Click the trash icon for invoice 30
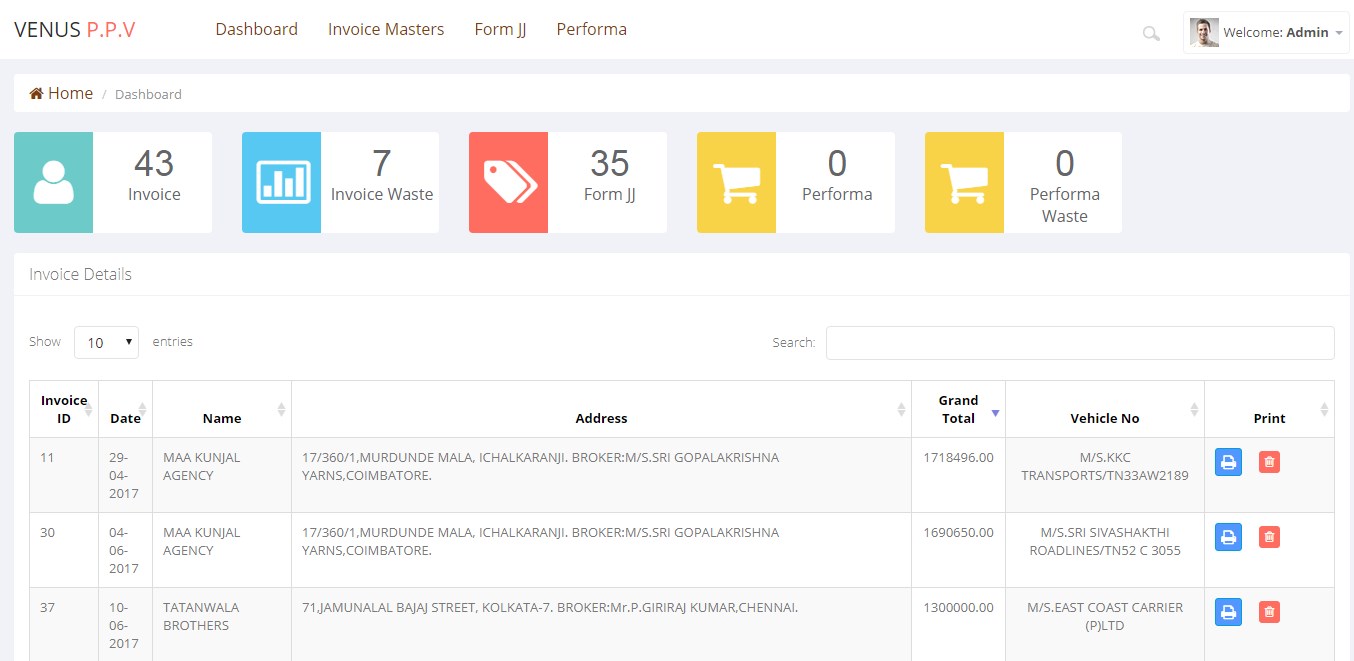The width and height of the screenshot is (1354, 661). click(x=1269, y=537)
